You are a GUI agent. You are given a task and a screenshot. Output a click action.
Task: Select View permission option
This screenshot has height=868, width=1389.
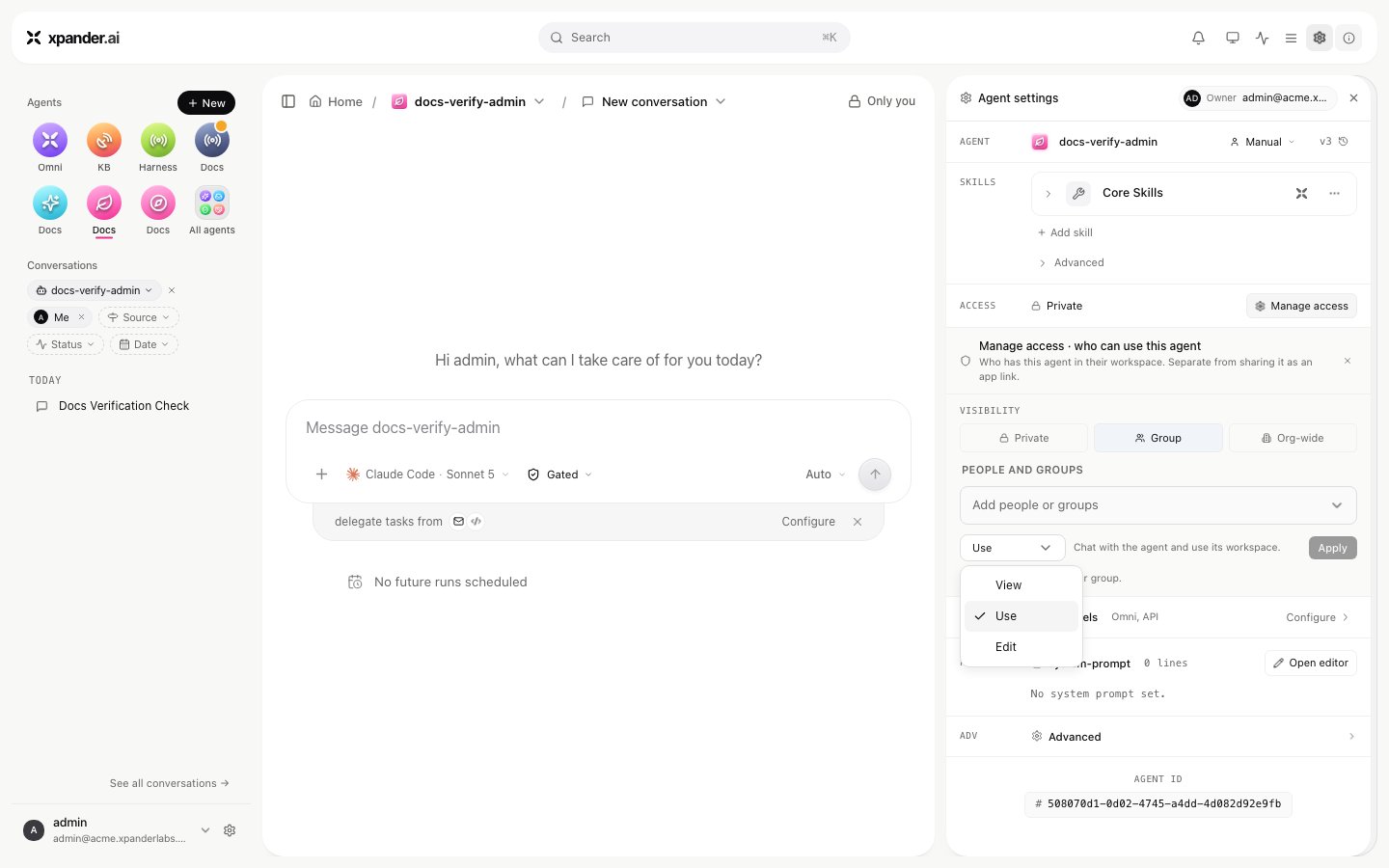click(x=1021, y=585)
